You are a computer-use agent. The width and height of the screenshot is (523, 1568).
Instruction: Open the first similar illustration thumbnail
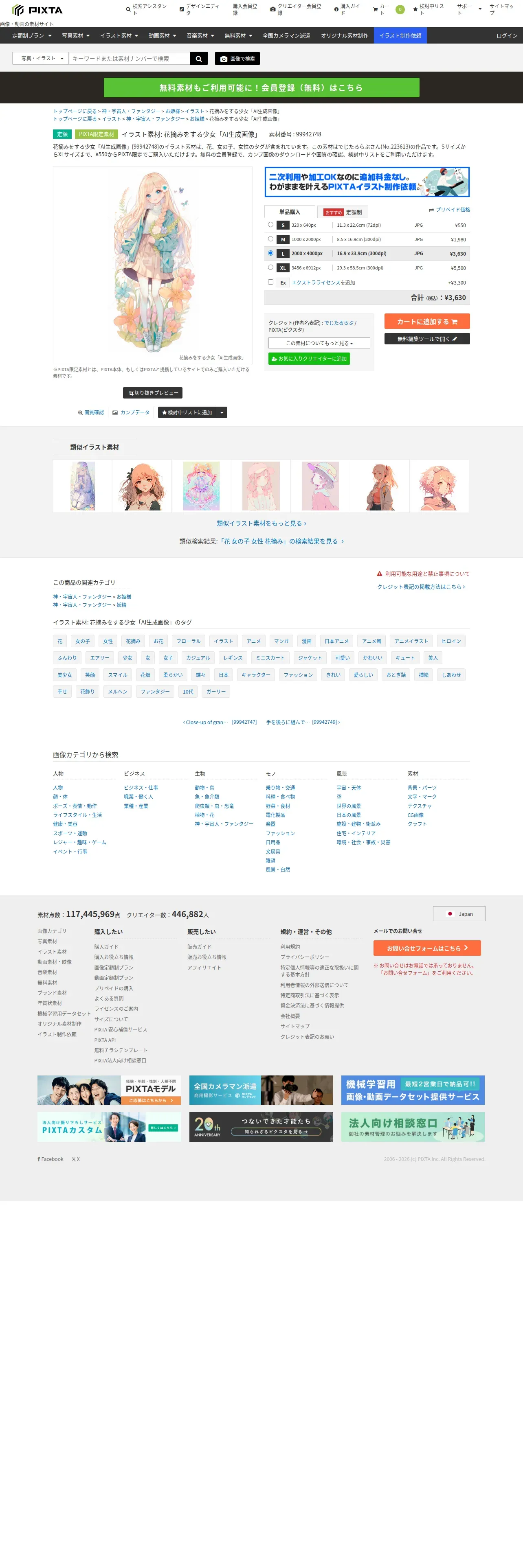(83, 486)
